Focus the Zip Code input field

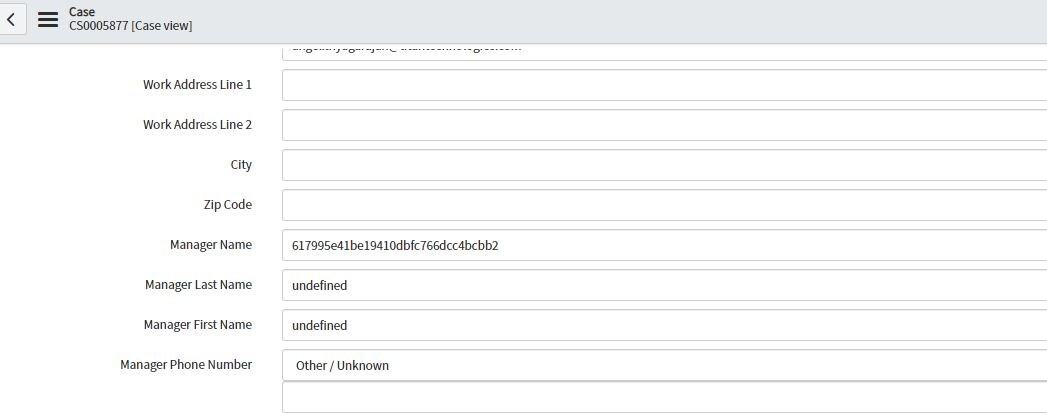664,205
